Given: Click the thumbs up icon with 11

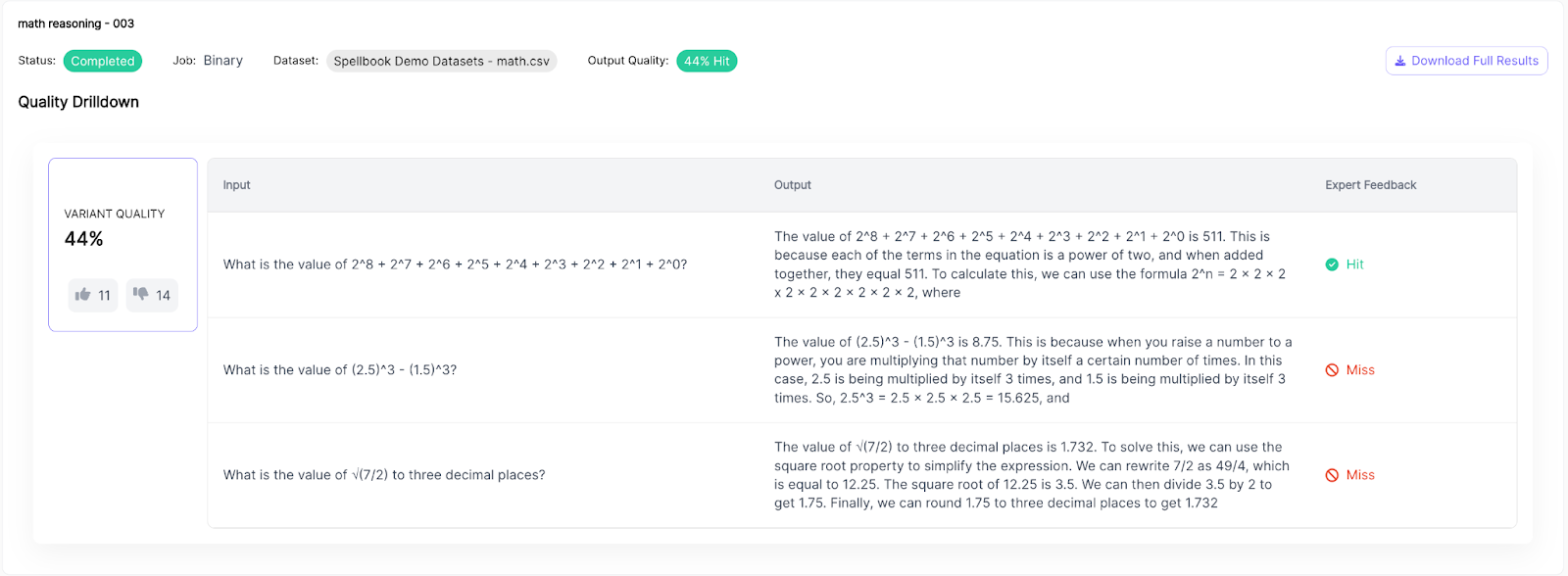Looking at the screenshot, I should coord(83,295).
